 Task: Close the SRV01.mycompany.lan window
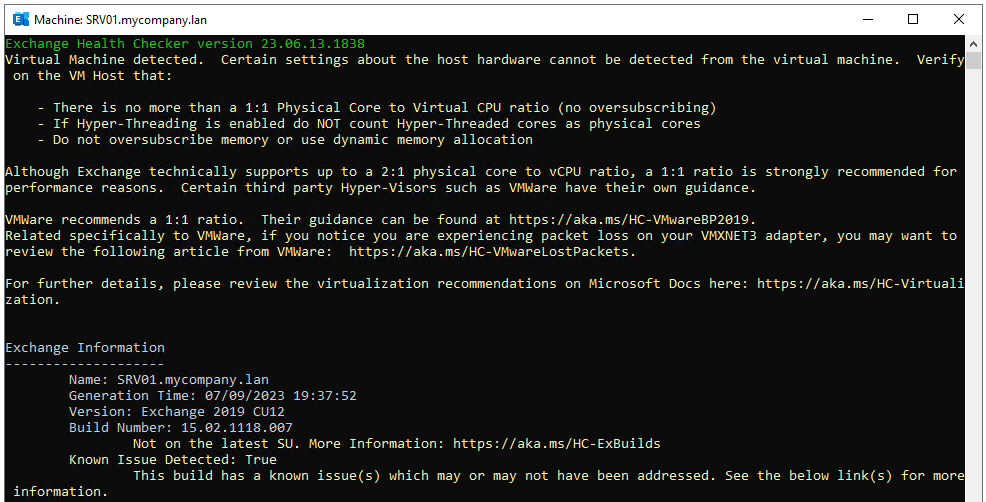pyautogui.click(x=958, y=20)
